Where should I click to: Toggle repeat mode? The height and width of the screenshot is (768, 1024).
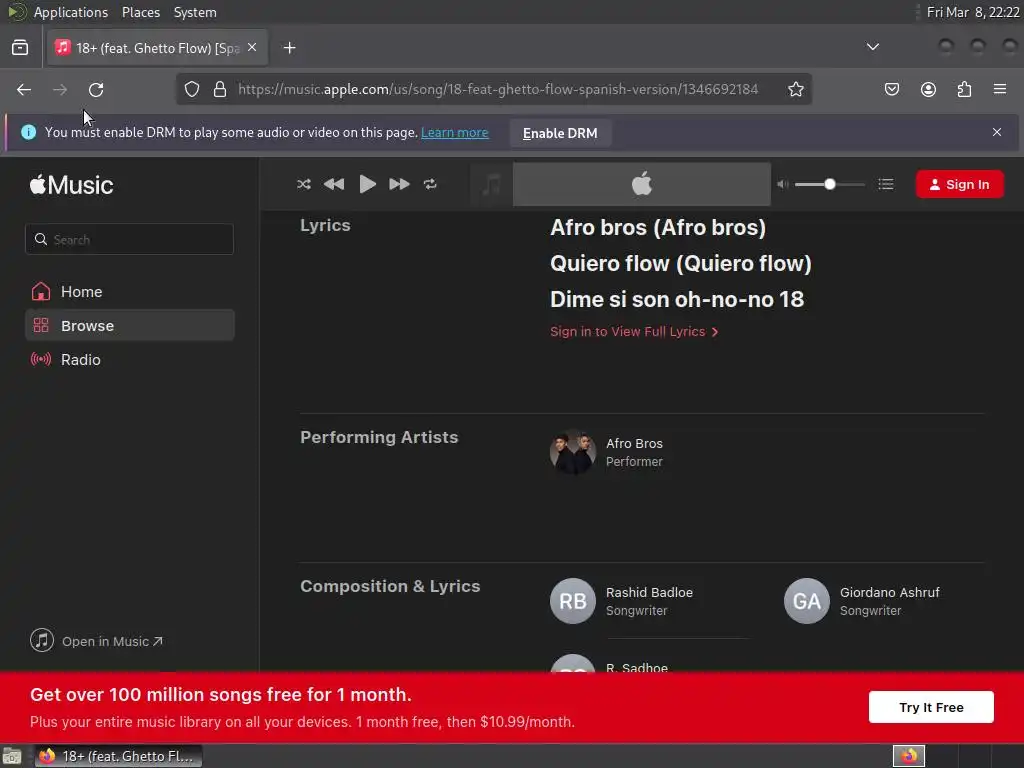[430, 184]
